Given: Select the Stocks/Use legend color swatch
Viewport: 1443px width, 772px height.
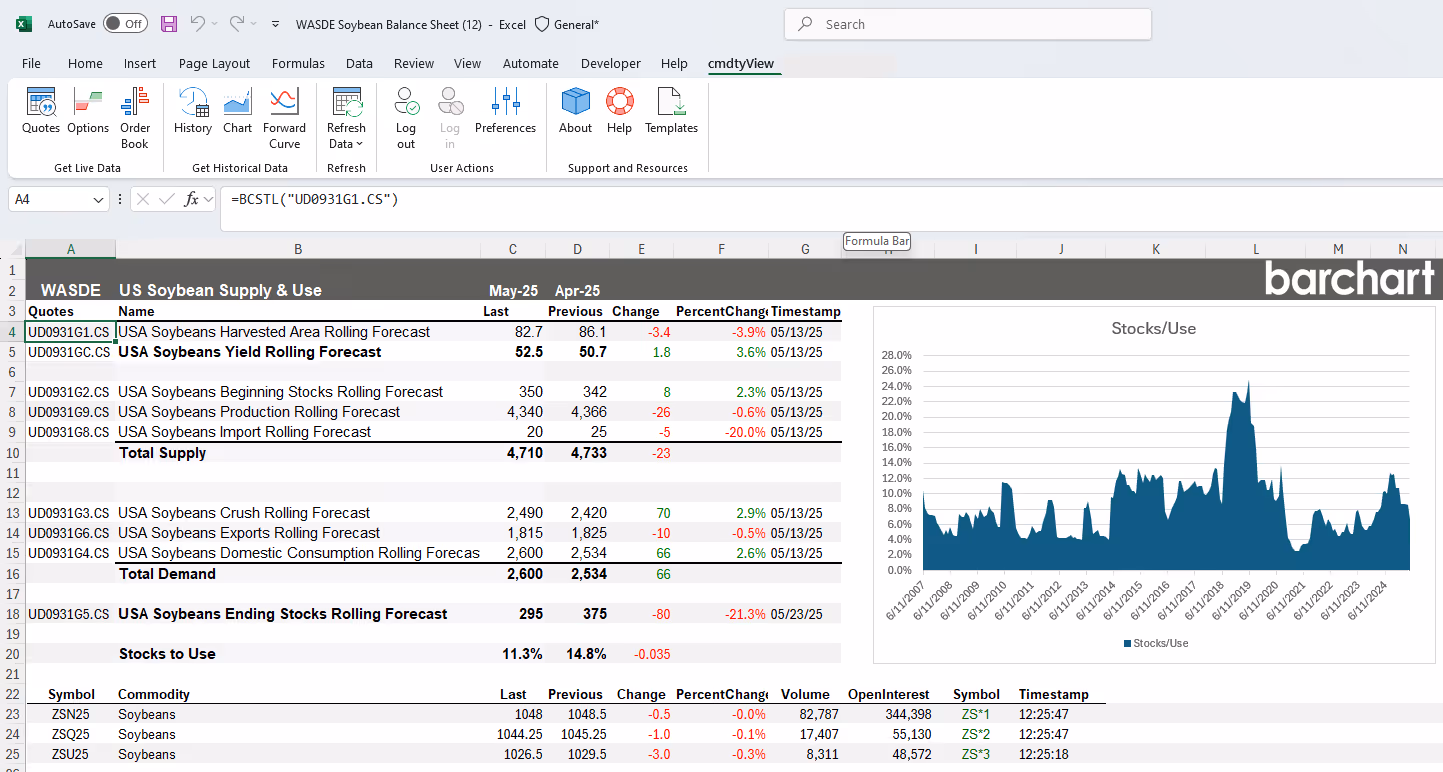Looking at the screenshot, I should point(1127,643).
